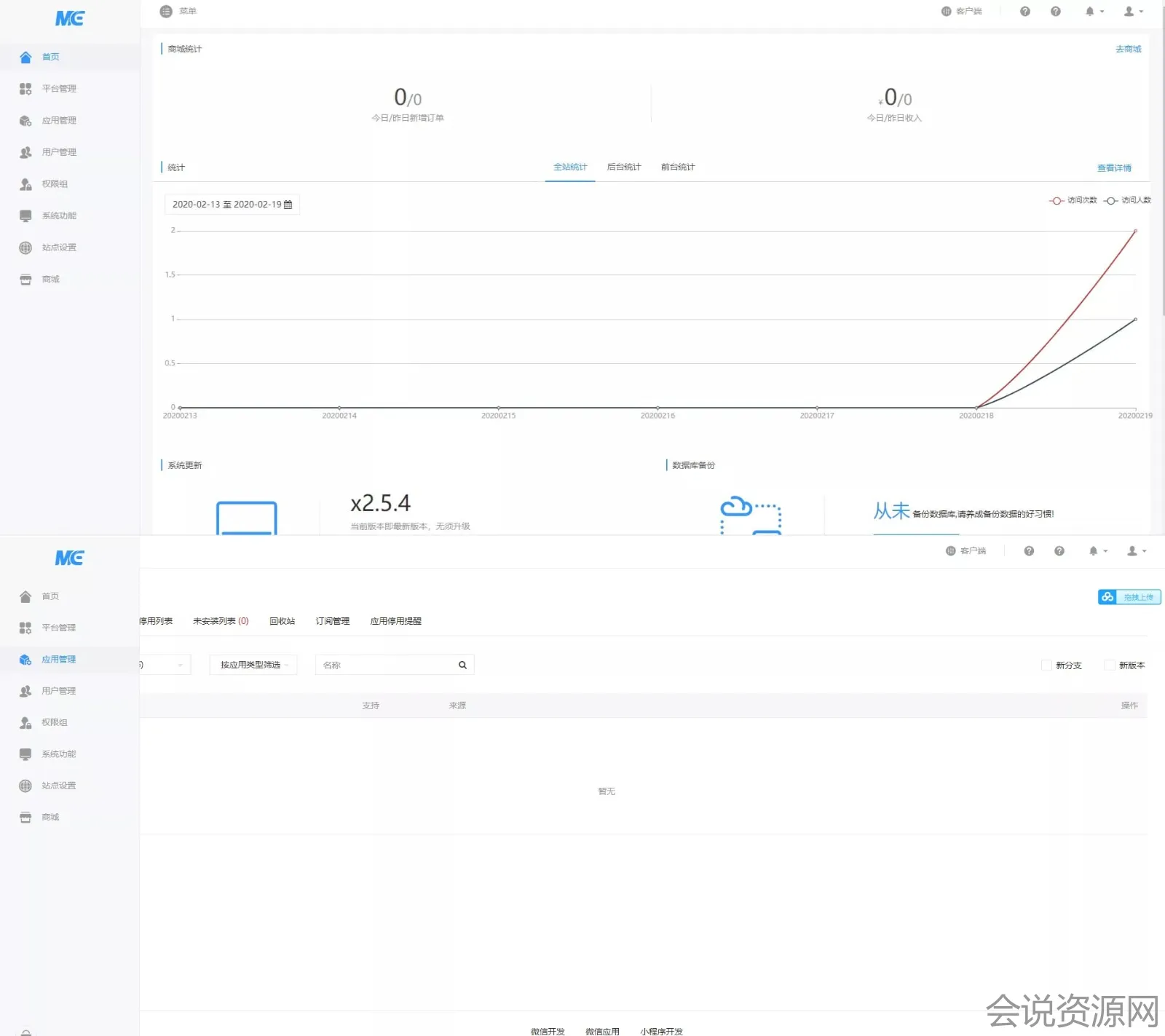Click the 菜单 menu toggle icon

pyautogui.click(x=166, y=12)
